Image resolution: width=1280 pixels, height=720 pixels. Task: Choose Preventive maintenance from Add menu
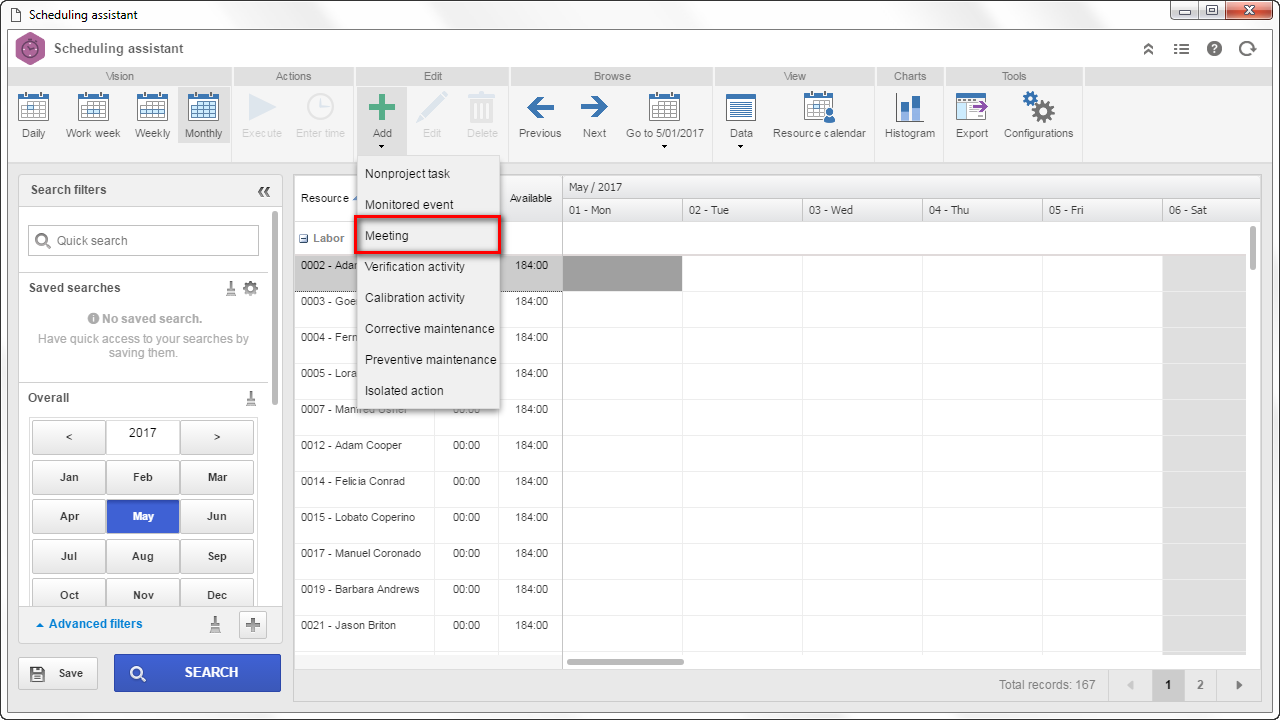[428, 360]
